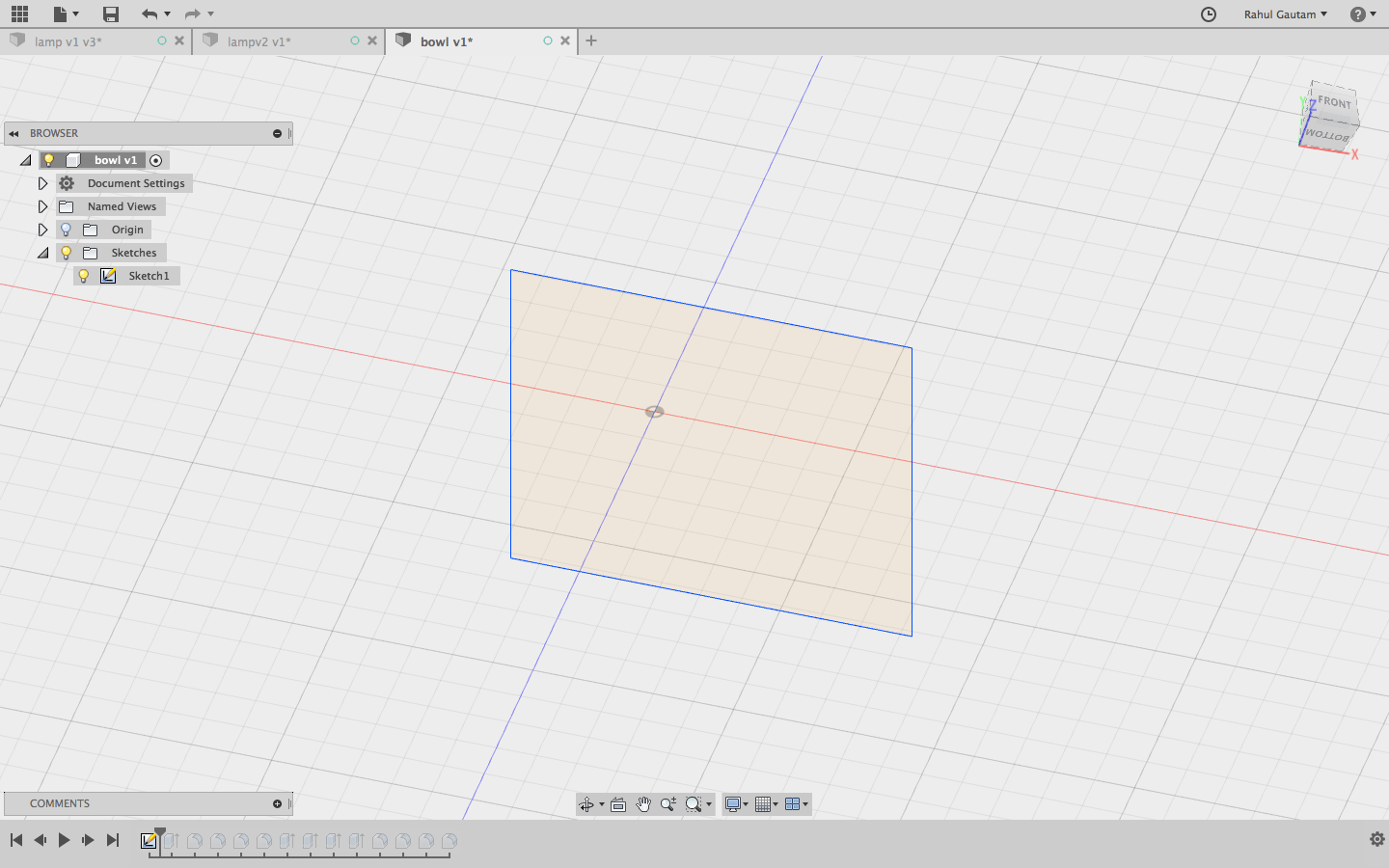The width and height of the screenshot is (1389, 868).
Task: Toggle Sketch1 visibility light bulb
Action: click(x=84, y=276)
